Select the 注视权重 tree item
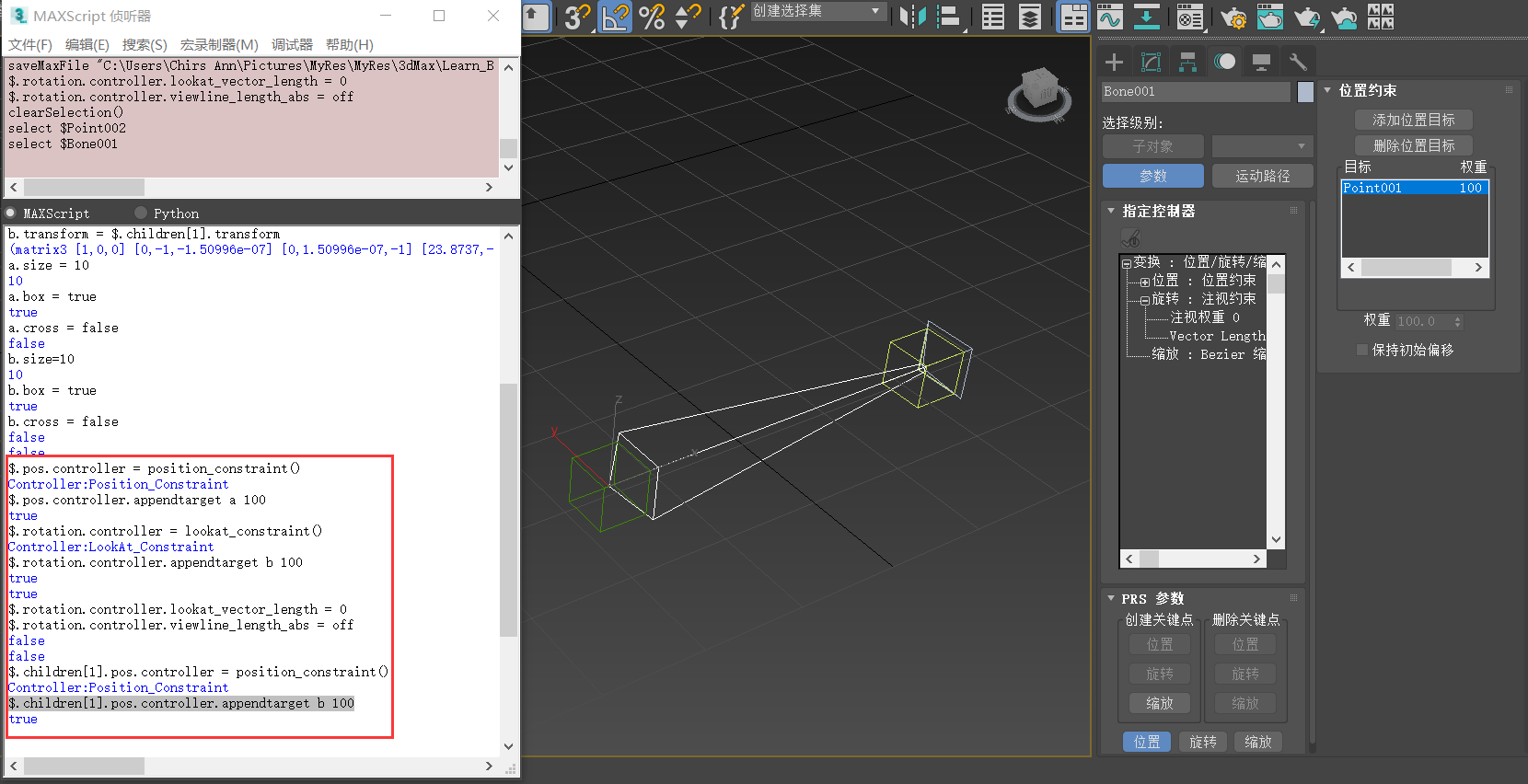Screen dimensions: 1528x784 coord(1205,317)
